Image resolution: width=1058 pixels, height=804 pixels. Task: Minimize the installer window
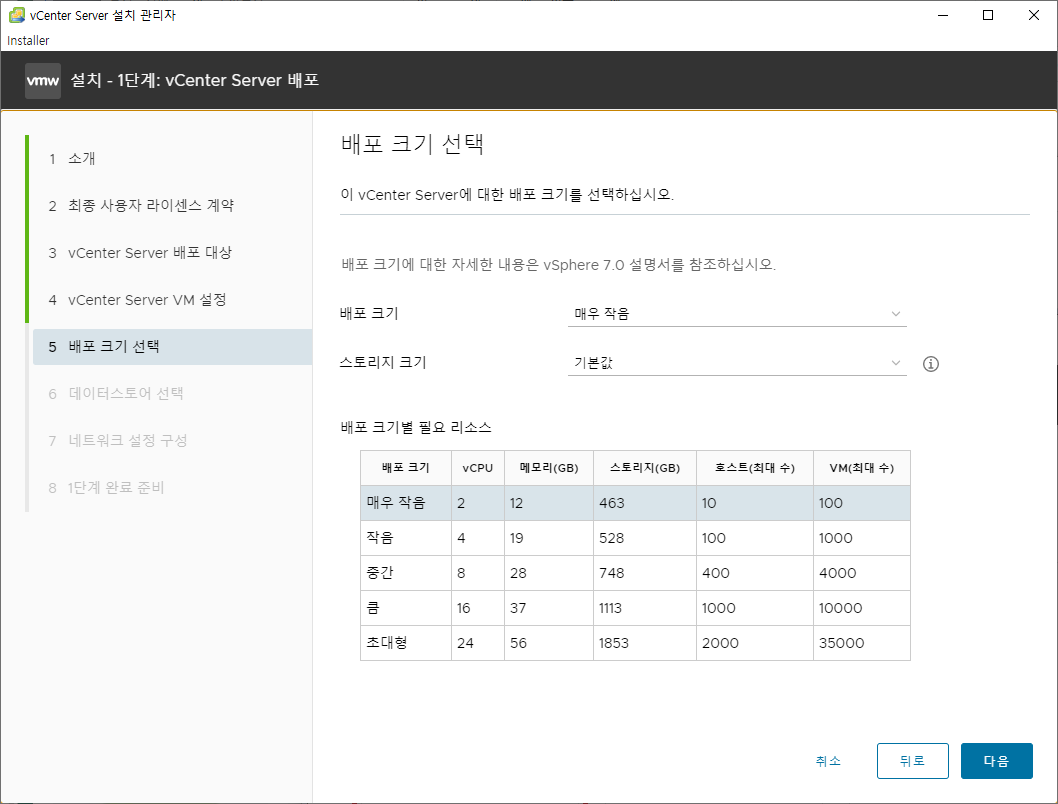943,15
